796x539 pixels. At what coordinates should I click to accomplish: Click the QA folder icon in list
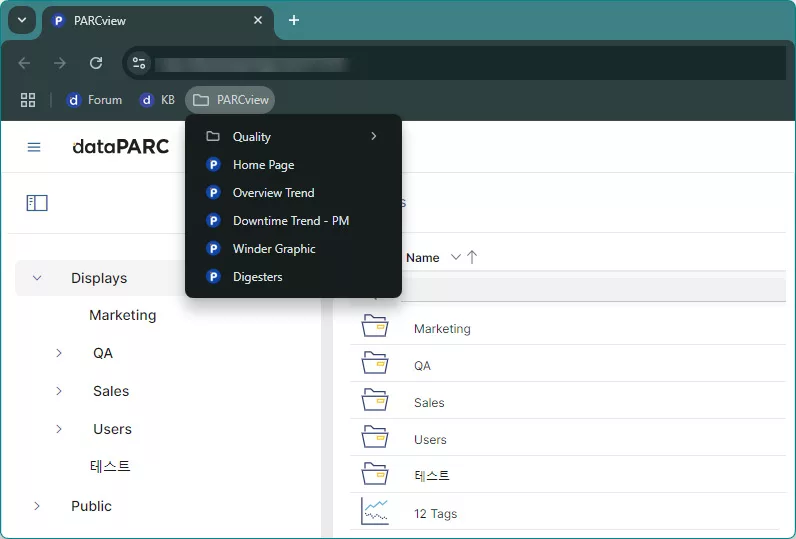point(375,363)
